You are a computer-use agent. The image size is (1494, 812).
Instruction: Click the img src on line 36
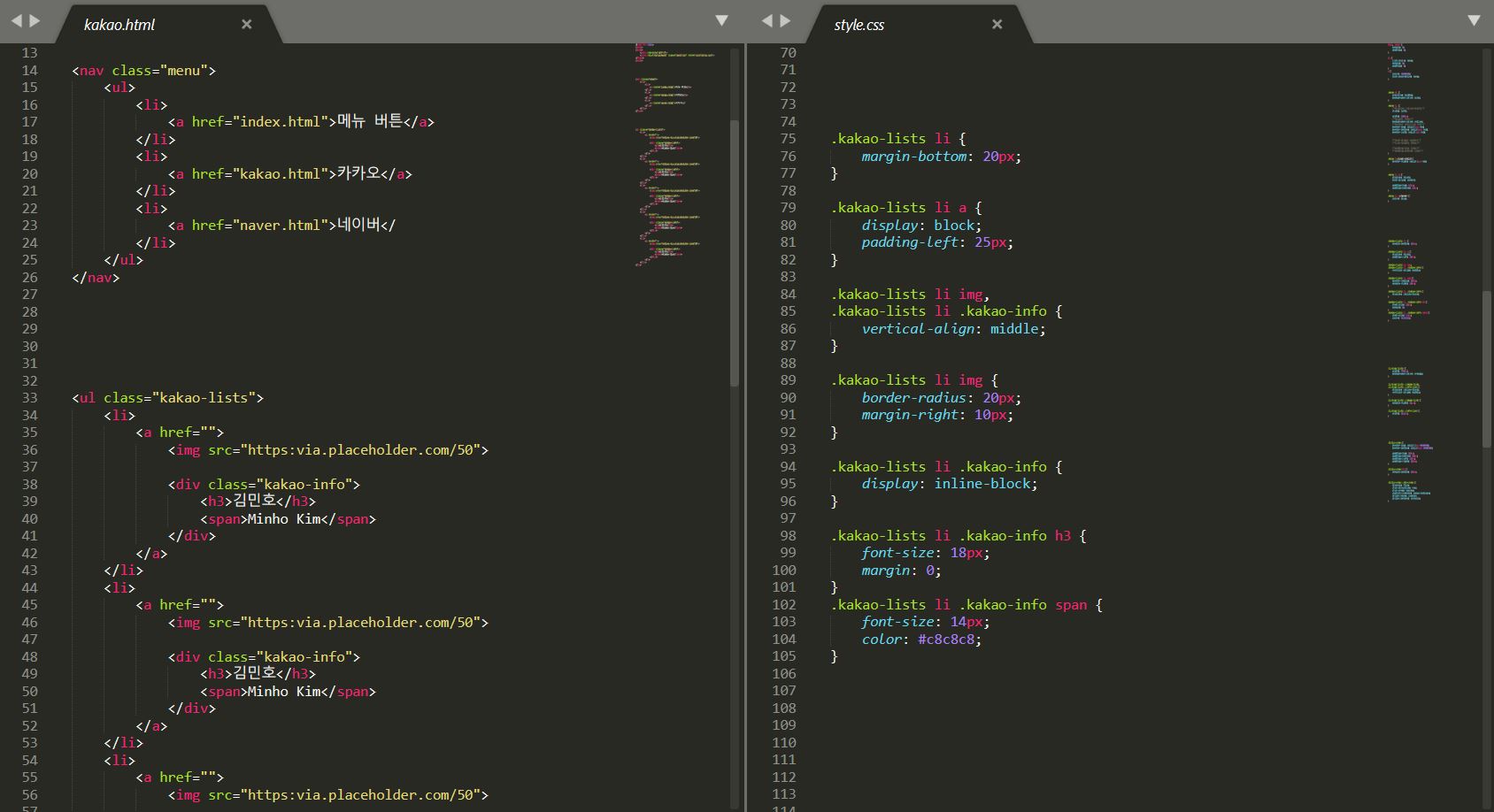[328, 450]
